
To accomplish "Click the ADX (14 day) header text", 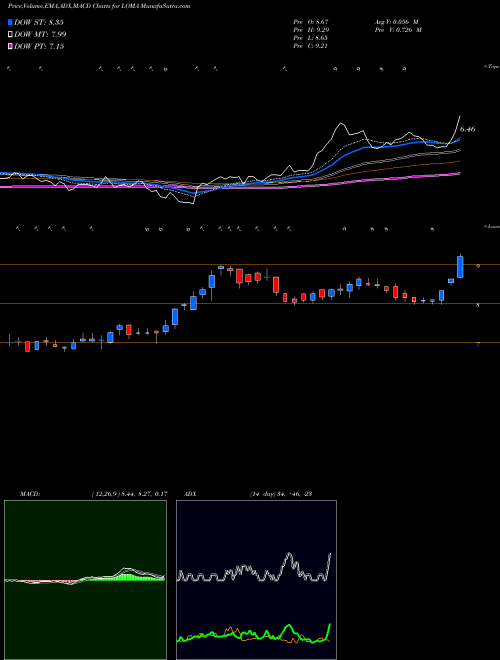I will tap(247, 494).
